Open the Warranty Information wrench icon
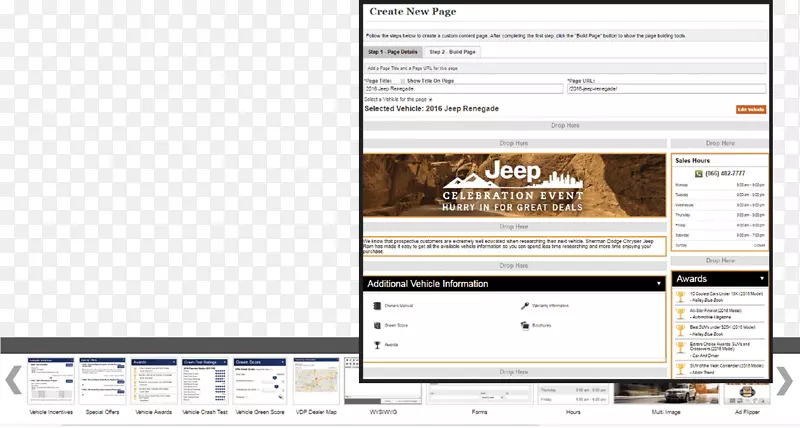The height and width of the screenshot is (428, 800). [524, 306]
